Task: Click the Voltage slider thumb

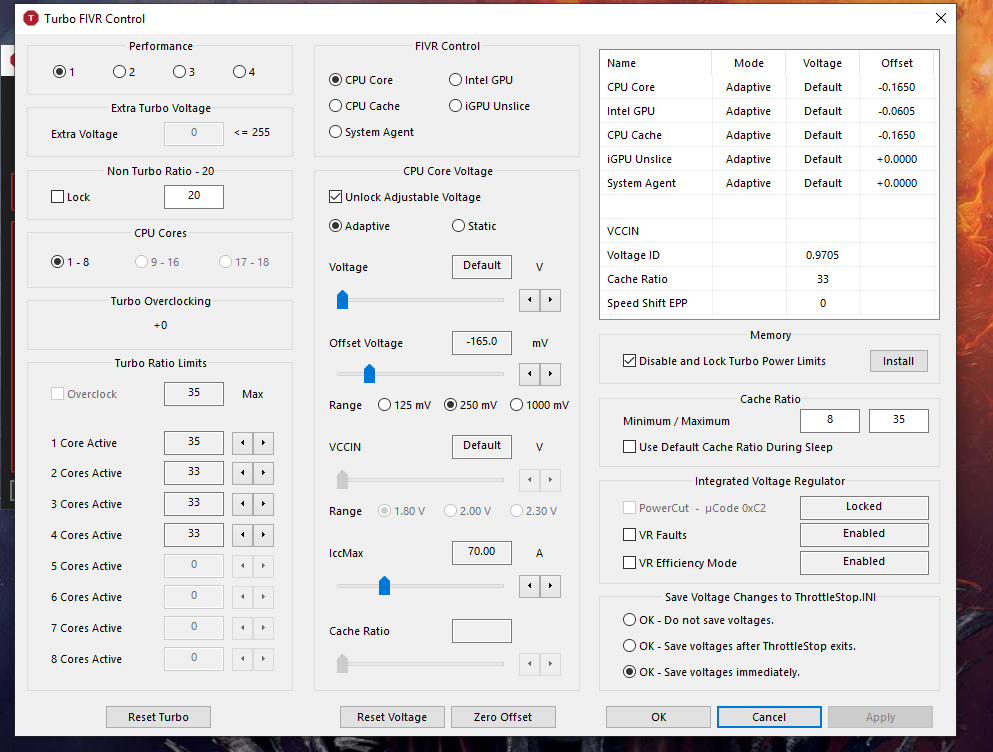Action: tap(343, 300)
